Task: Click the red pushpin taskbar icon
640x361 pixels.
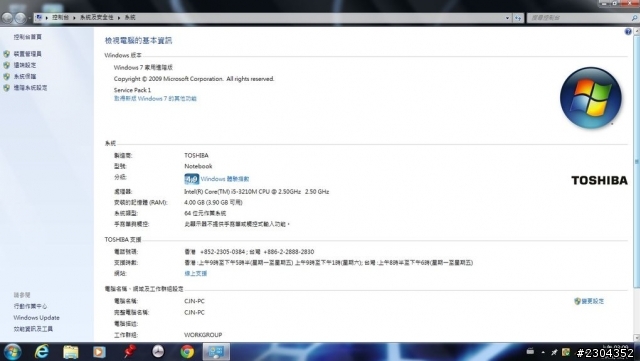Action: (x=129, y=351)
